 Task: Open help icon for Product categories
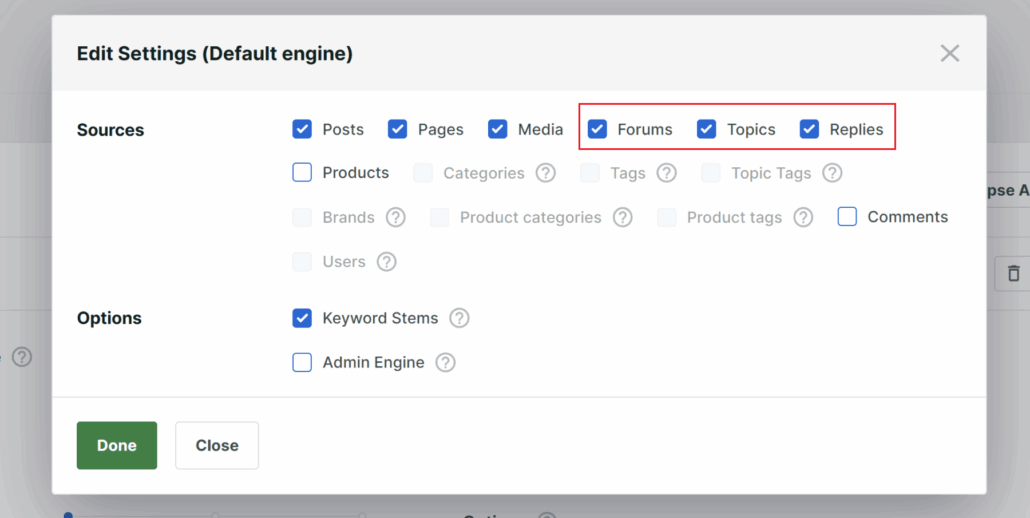click(623, 217)
